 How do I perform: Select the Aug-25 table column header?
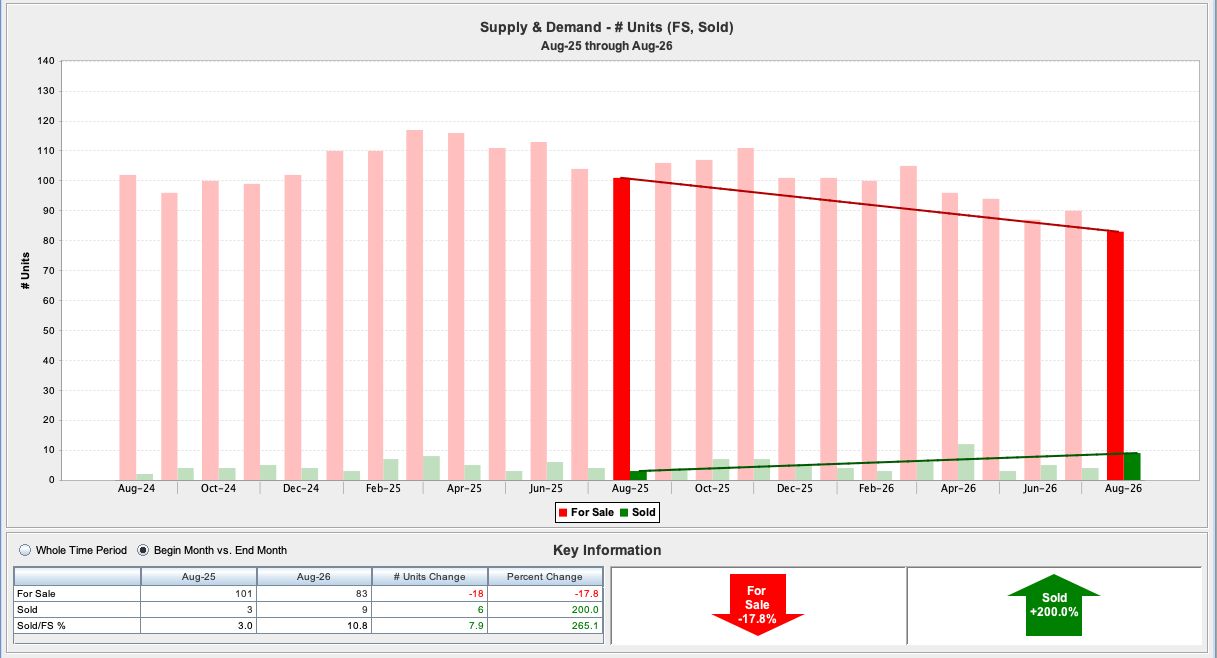[199, 577]
